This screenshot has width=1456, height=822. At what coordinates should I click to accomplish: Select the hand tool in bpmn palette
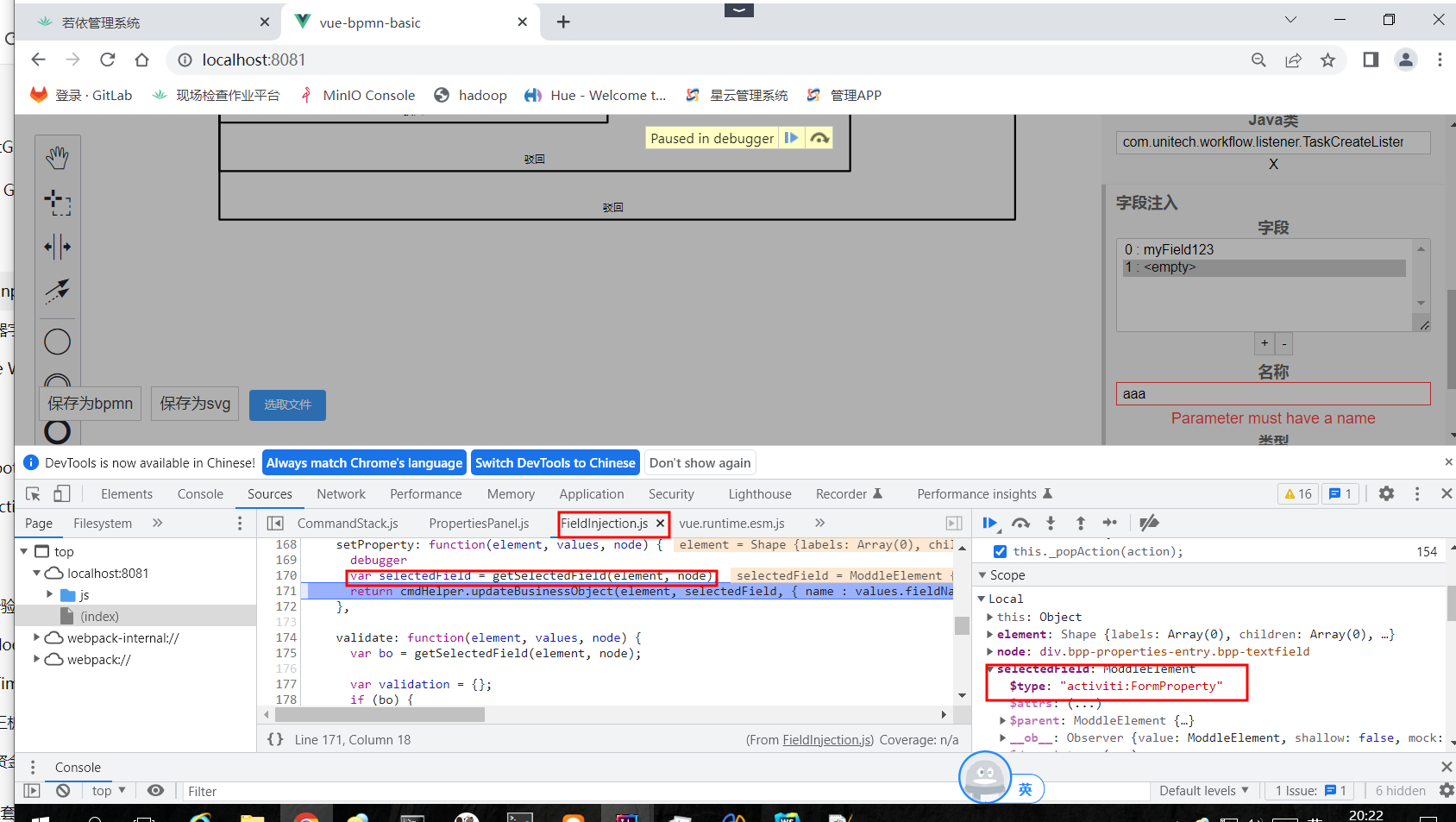[57, 157]
